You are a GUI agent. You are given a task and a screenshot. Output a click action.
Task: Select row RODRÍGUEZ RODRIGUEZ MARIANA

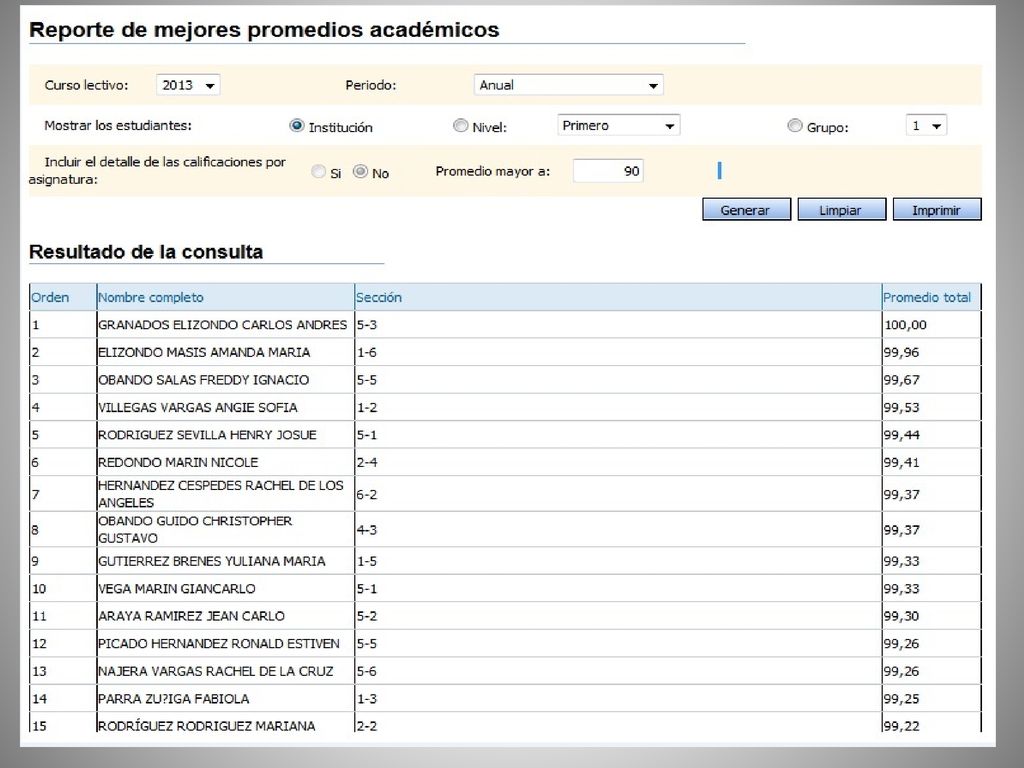(x=505, y=724)
